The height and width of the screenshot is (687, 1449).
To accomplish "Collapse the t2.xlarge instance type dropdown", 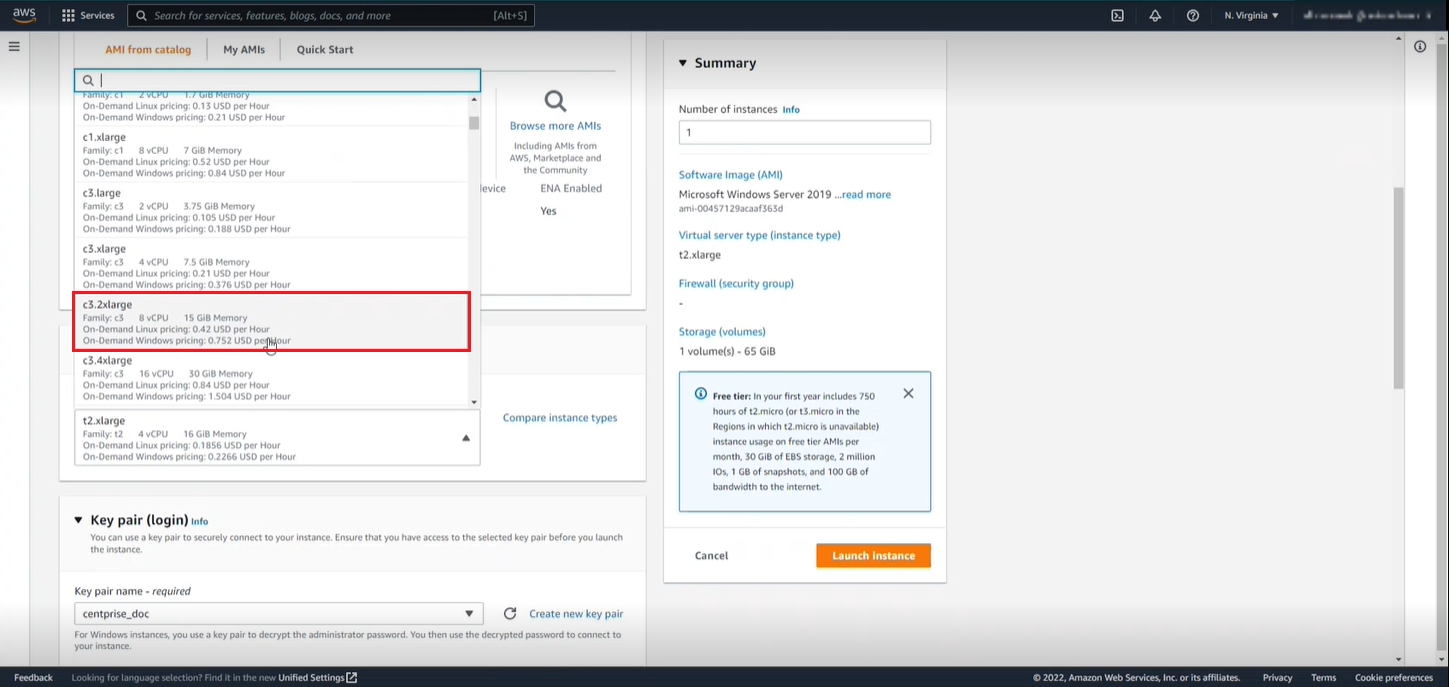I will tap(277, 438).
